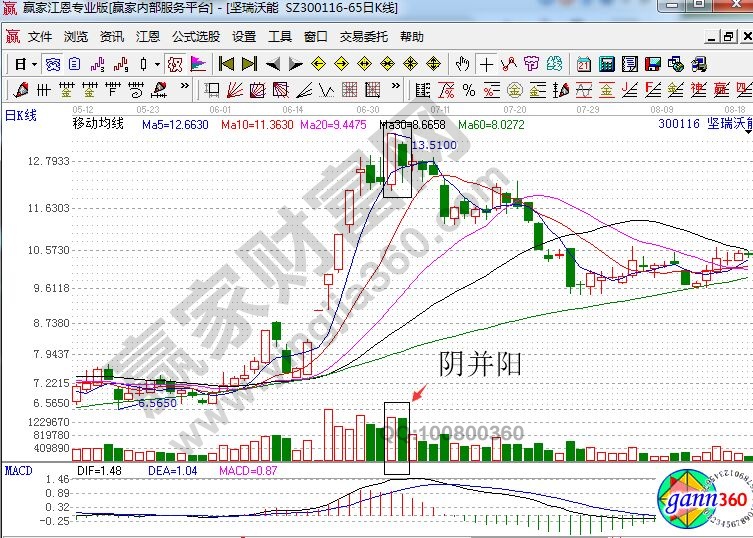Toggle the crossed-lines analysis toolbar button
The width and height of the screenshot is (753, 538).
(x=174, y=64)
